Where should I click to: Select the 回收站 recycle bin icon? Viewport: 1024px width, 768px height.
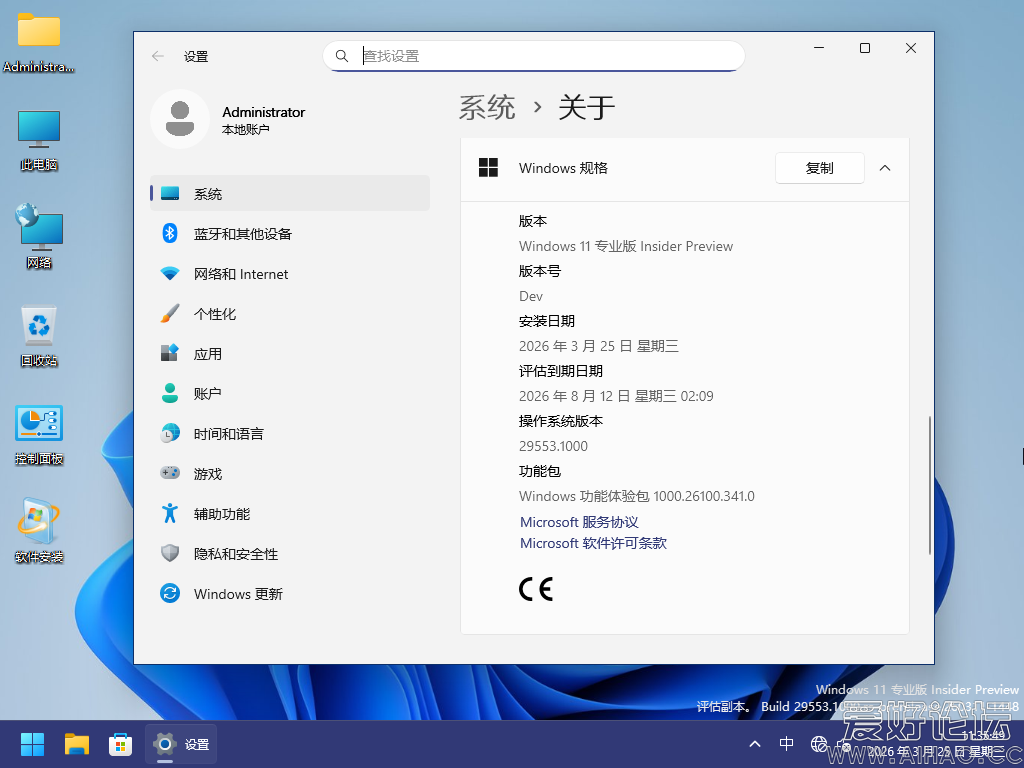tap(39, 335)
